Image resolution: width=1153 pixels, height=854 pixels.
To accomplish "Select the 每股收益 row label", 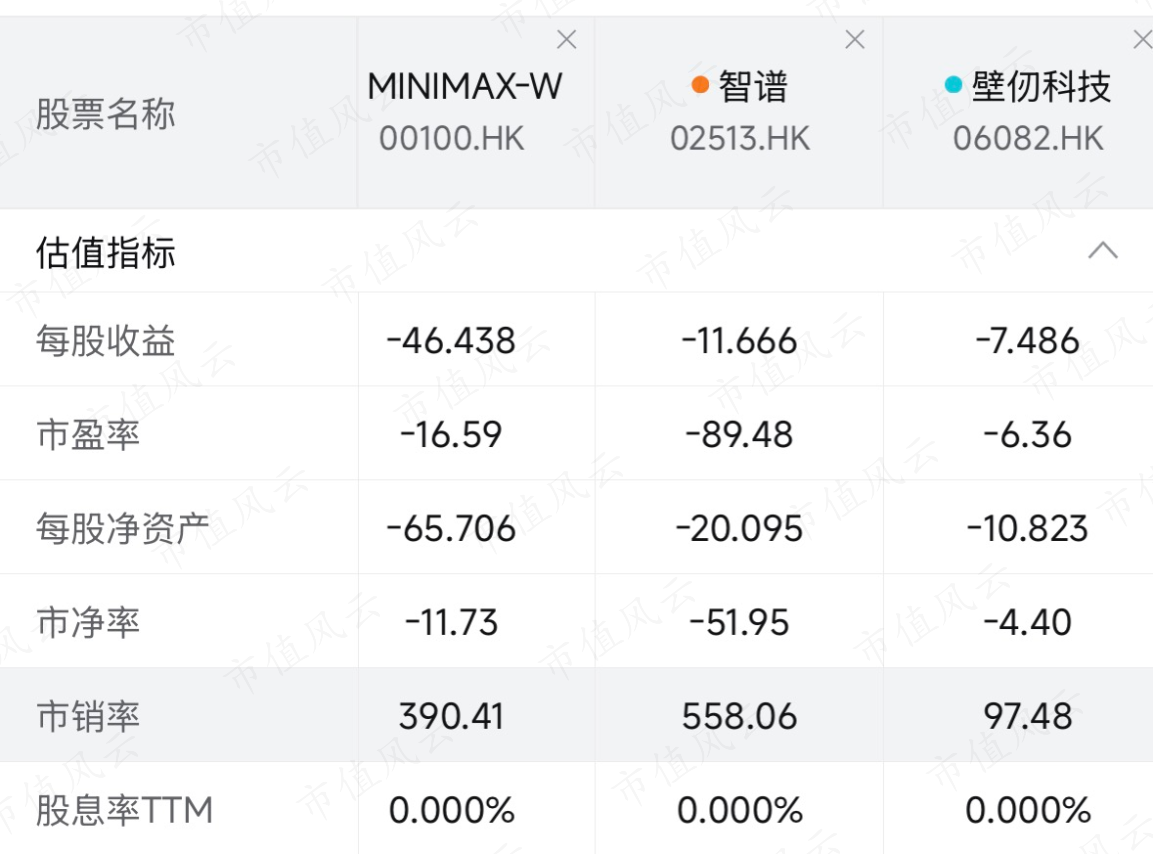I will [106, 341].
